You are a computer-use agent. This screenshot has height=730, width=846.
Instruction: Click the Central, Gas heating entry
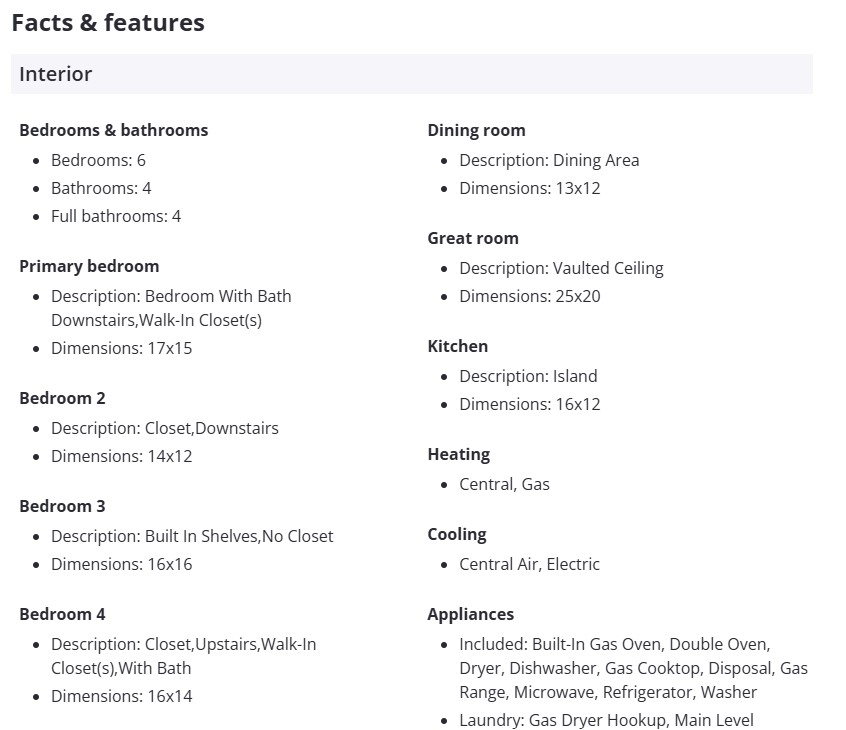coord(504,484)
